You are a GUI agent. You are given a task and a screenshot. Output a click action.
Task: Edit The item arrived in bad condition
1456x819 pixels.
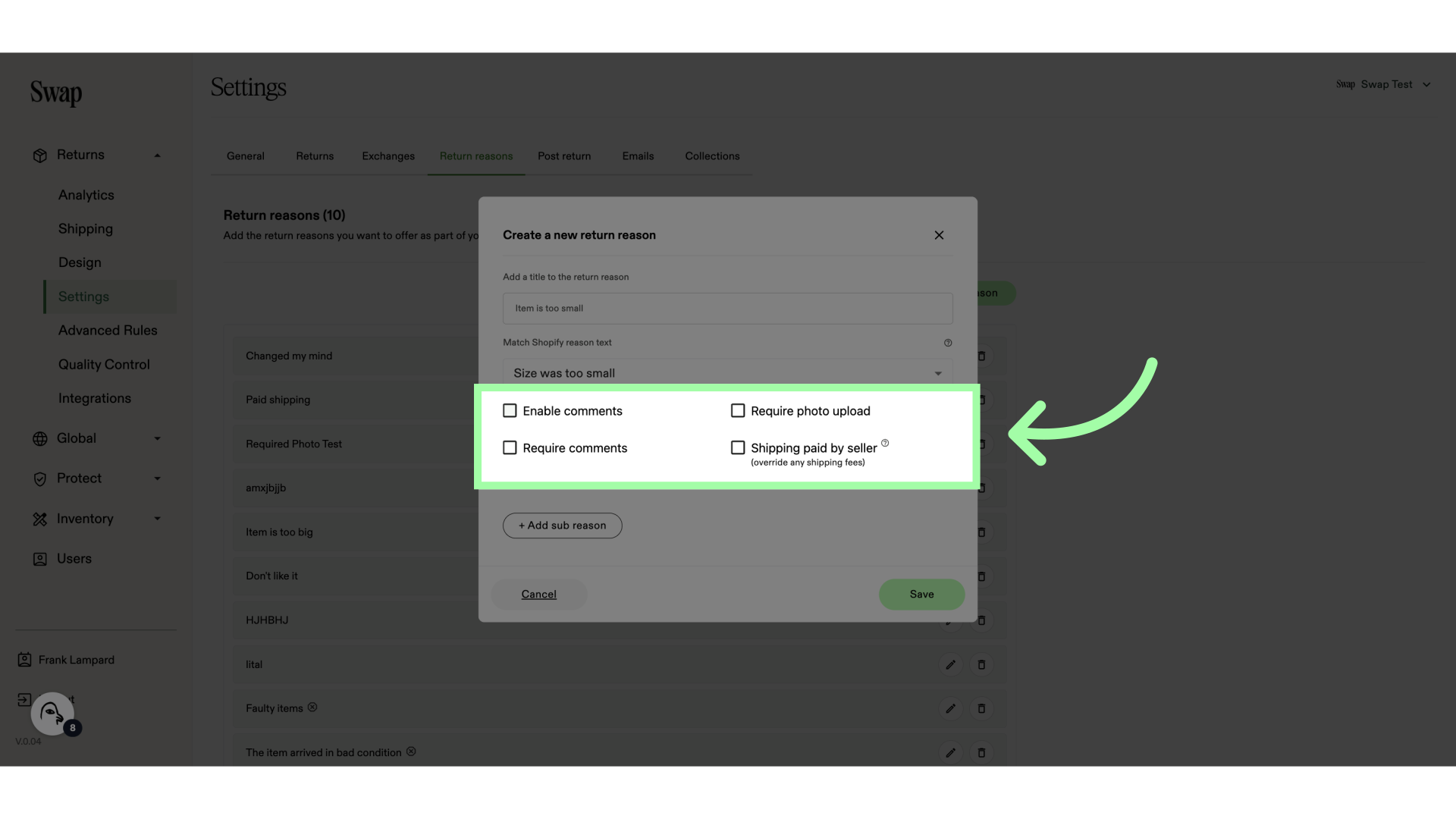tap(950, 752)
